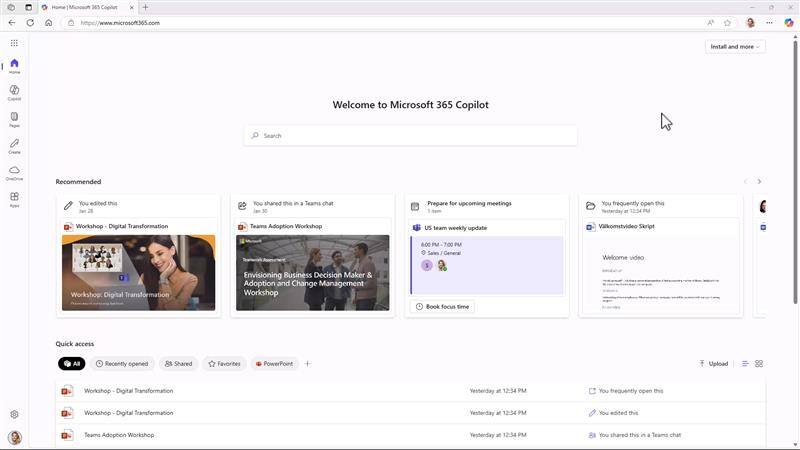Screen dimensions: 800x450
Task: Select the Shared filter
Action: 178,363
